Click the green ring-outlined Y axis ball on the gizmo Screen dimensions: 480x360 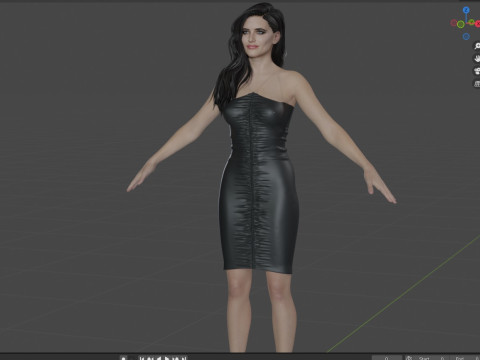[461, 24]
